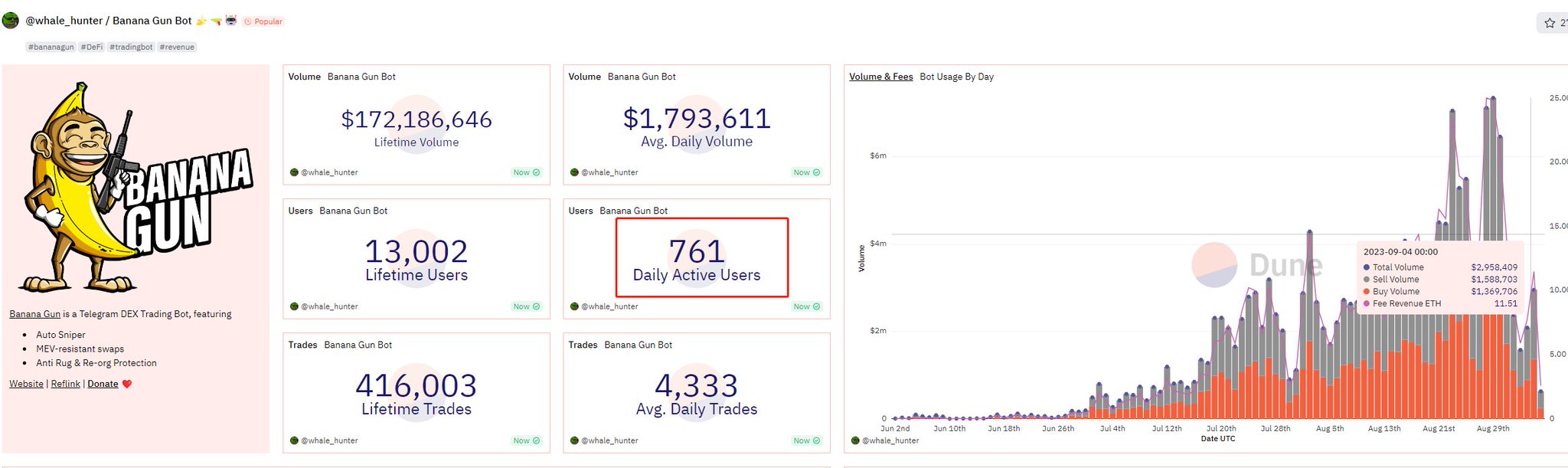Click the @whale_hunter name in the header
The image size is (1568, 468).
[x=64, y=21]
